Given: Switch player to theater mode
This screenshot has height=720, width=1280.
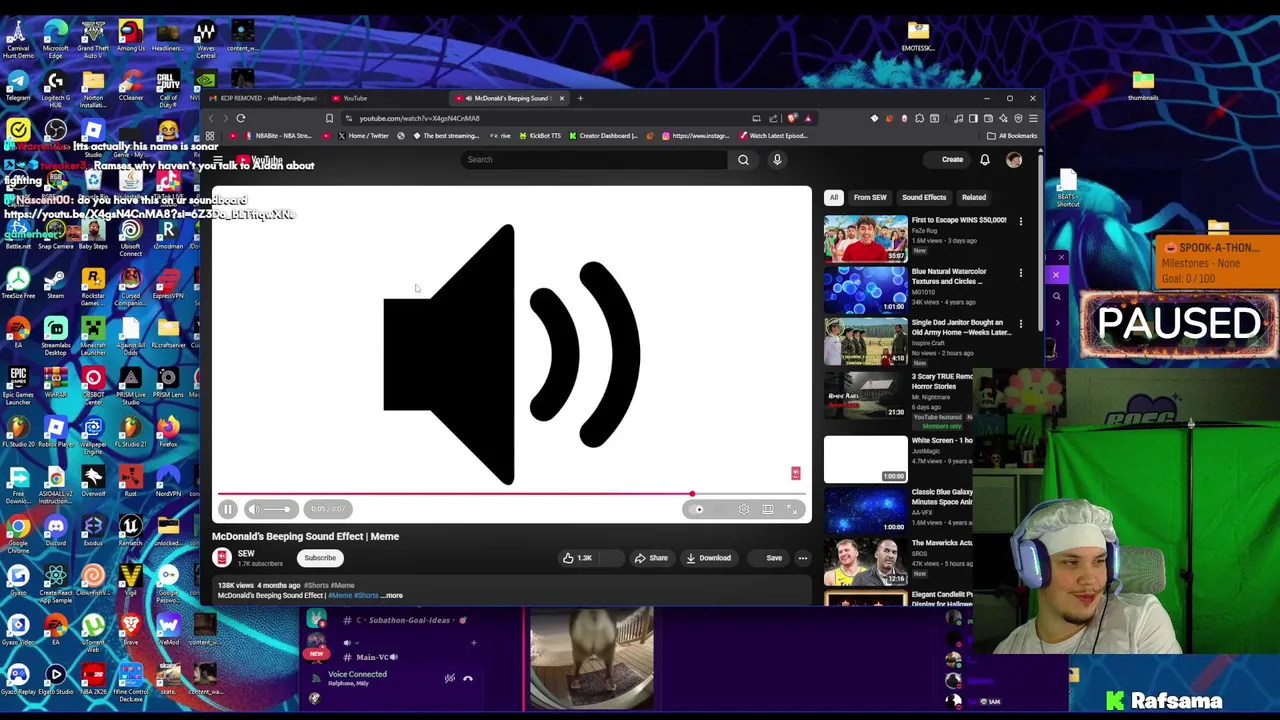Looking at the screenshot, I should [768, 509].
